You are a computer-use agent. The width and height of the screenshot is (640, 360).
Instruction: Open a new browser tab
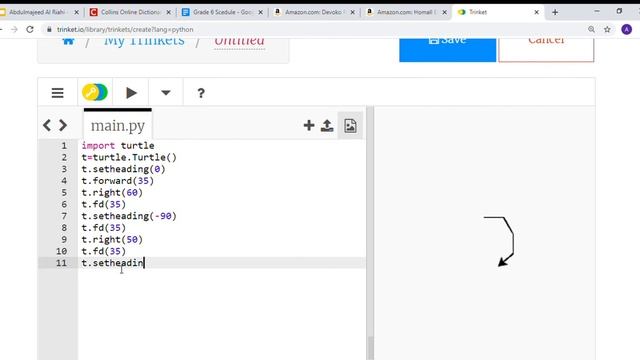click(x=555, y=12)
